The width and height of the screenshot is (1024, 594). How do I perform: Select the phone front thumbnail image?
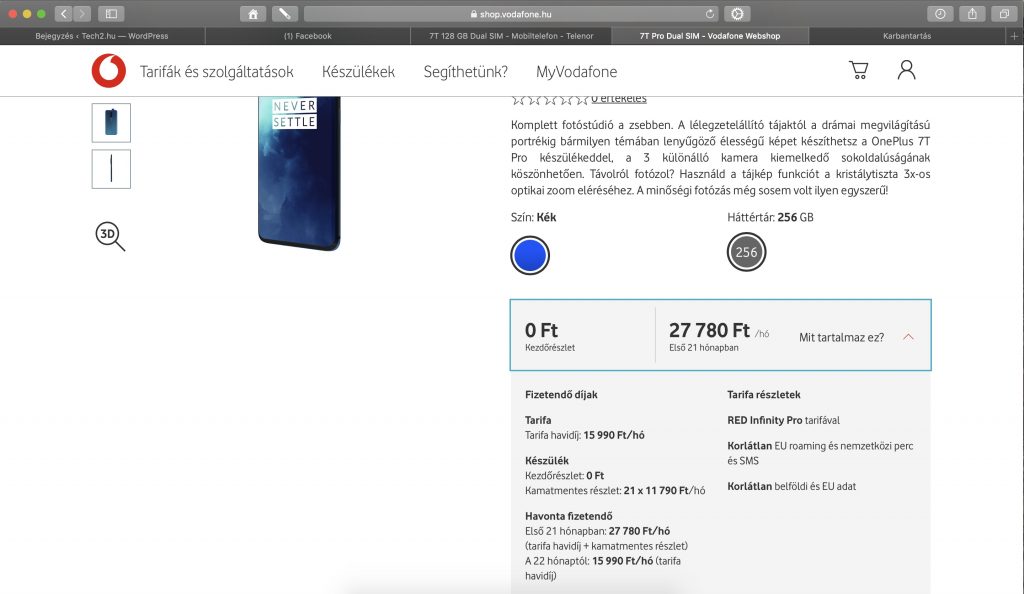[111, 123]
